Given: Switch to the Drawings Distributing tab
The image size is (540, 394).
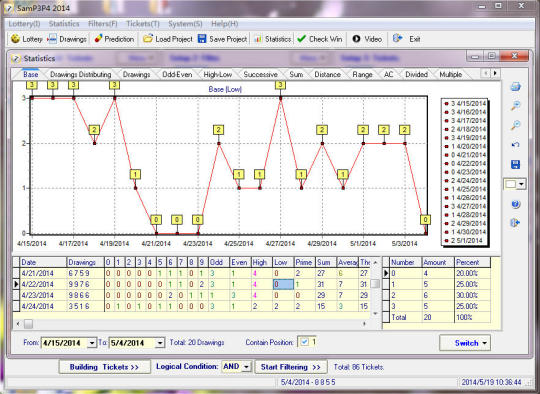Looking at the screenshot, I should [x=81, y=74].
